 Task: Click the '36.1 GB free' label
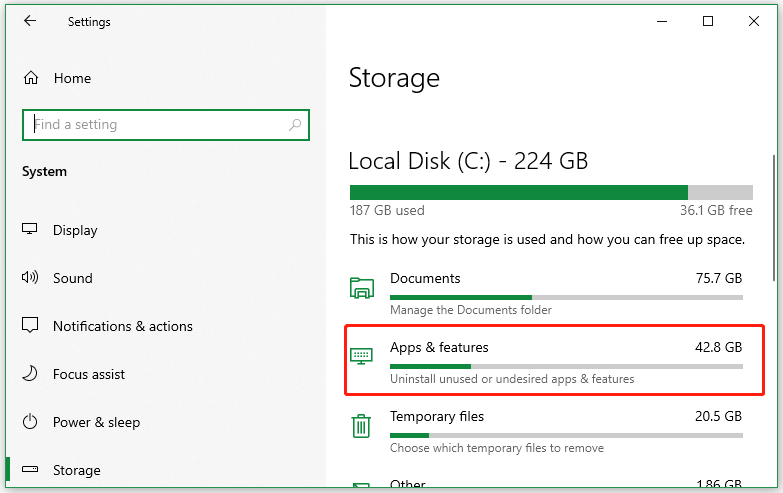pyautogui.click(x=716, y=210)
